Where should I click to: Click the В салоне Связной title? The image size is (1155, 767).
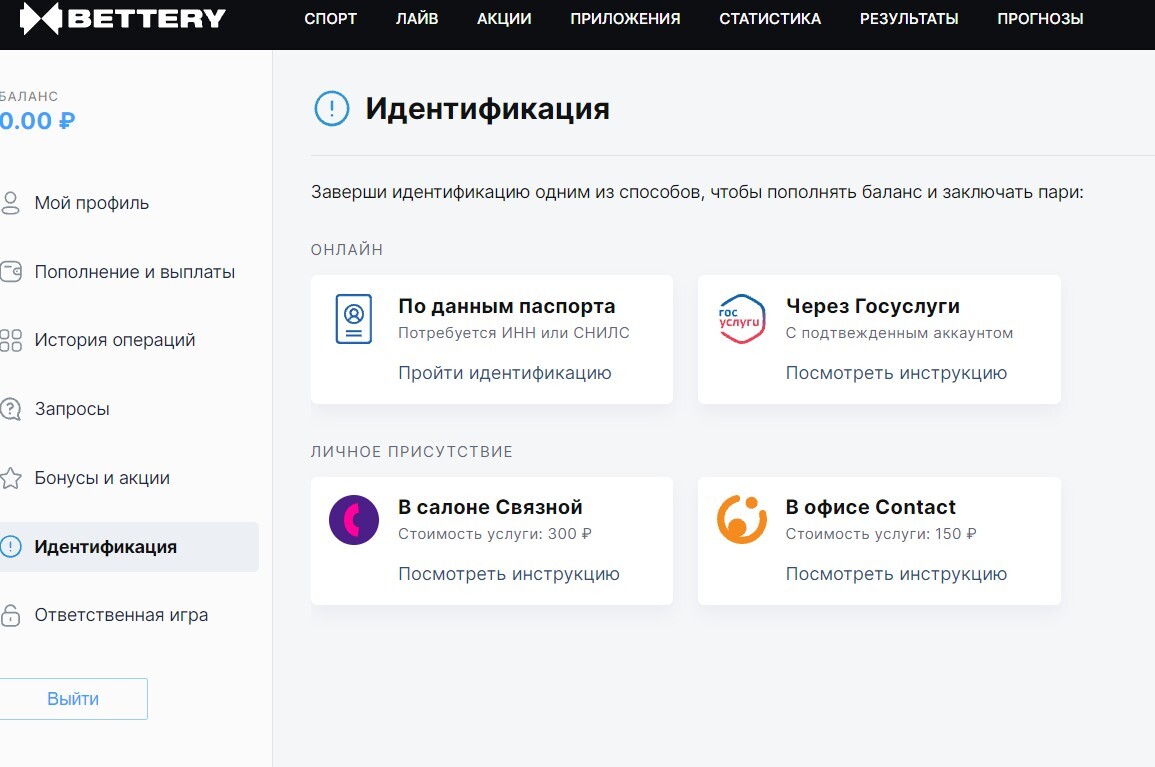(491, 507)
